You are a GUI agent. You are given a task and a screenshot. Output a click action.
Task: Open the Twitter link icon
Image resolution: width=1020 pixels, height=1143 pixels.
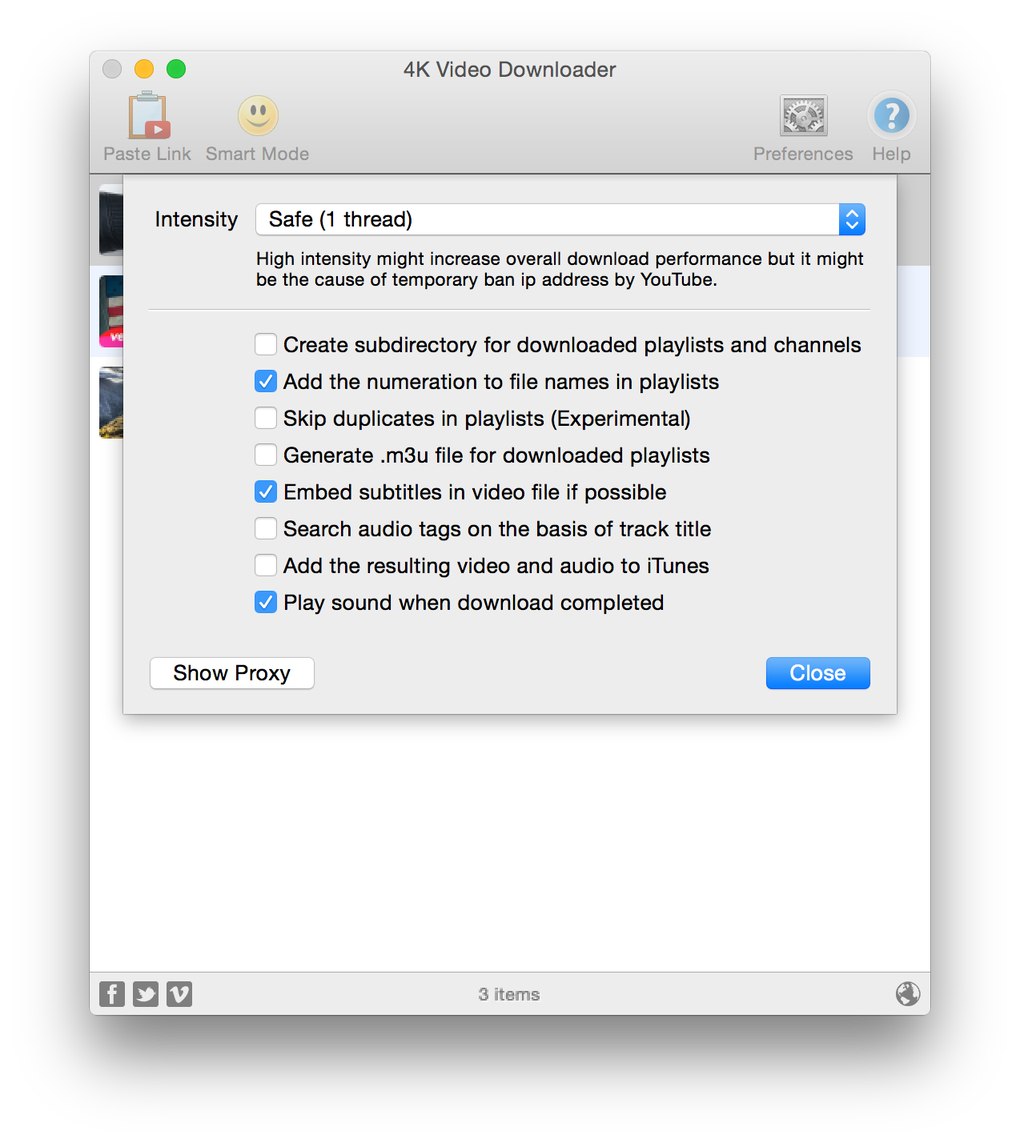click(145, 994)
